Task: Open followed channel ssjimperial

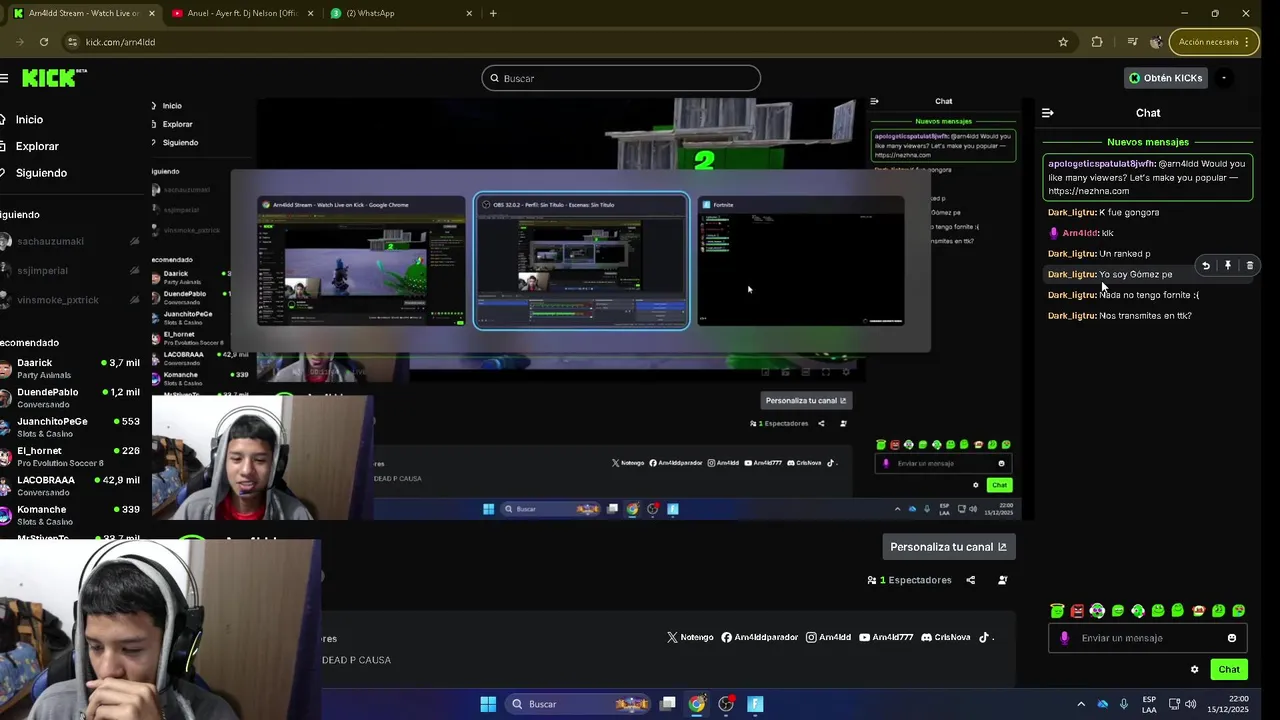Action: tap(72, 270)
